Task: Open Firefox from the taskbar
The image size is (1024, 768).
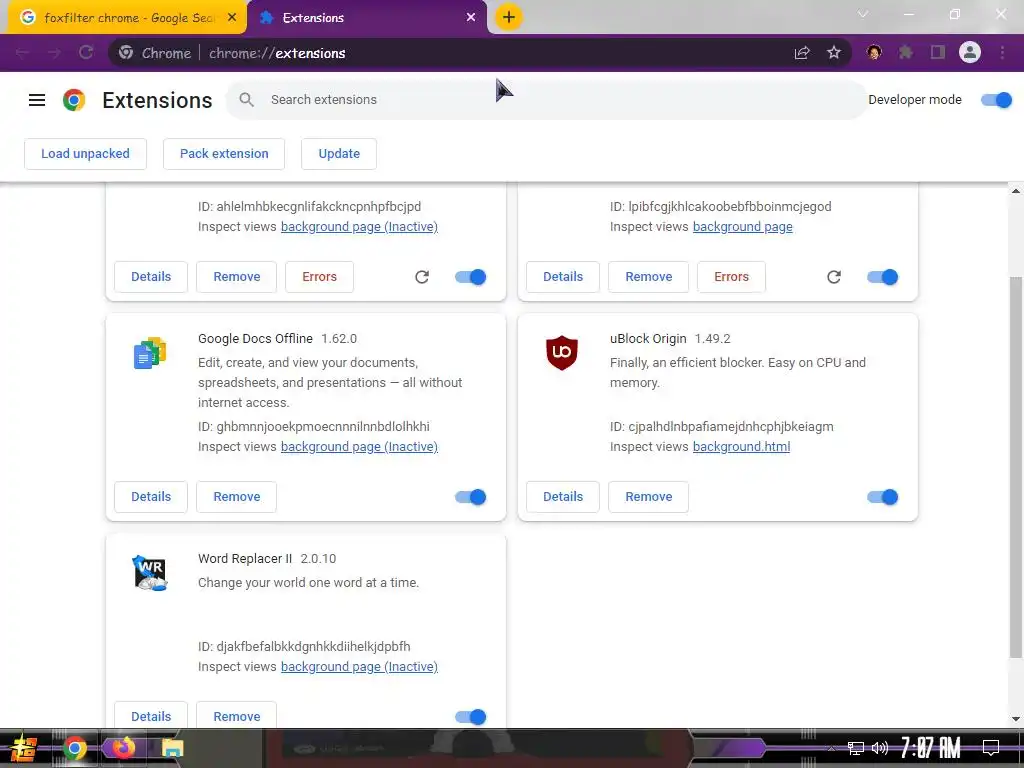Action: [123, 748]
